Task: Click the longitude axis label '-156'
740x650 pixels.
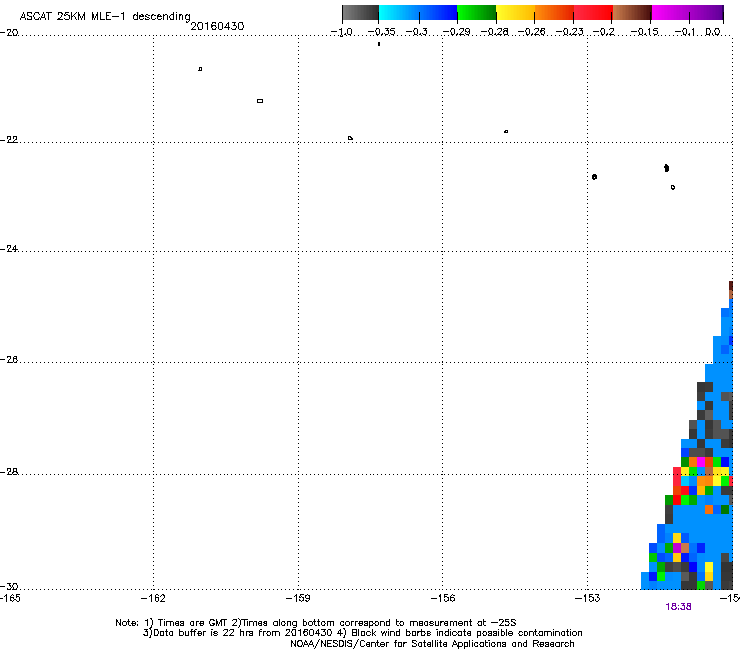Action: click(443, 599)
